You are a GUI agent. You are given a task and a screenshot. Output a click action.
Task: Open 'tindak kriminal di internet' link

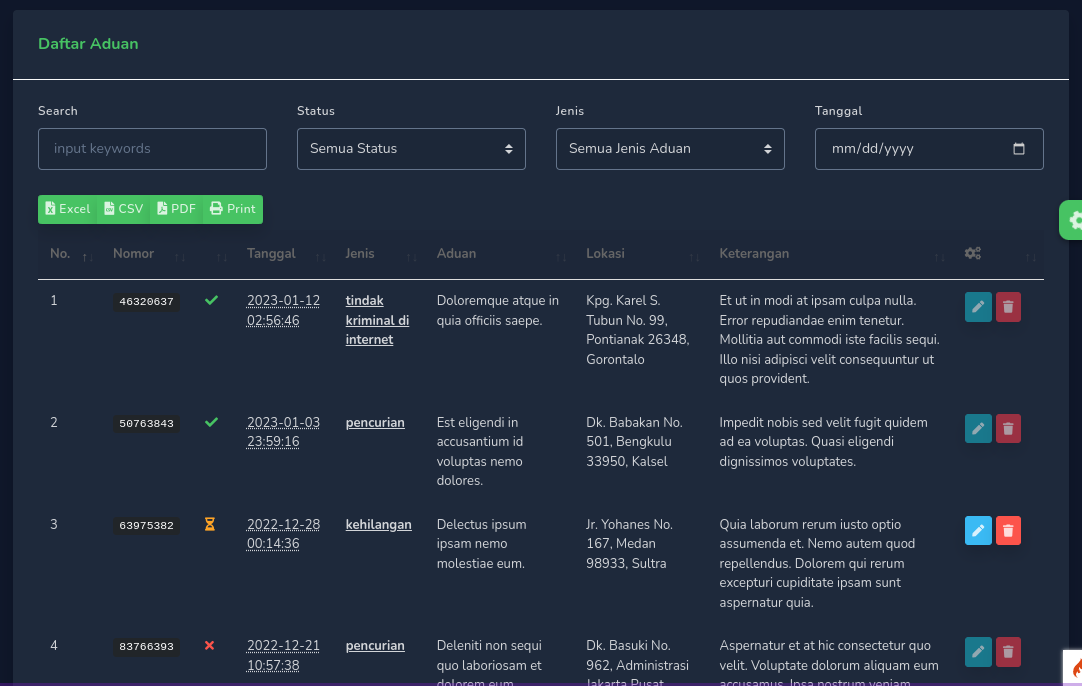tap(377, 320)
